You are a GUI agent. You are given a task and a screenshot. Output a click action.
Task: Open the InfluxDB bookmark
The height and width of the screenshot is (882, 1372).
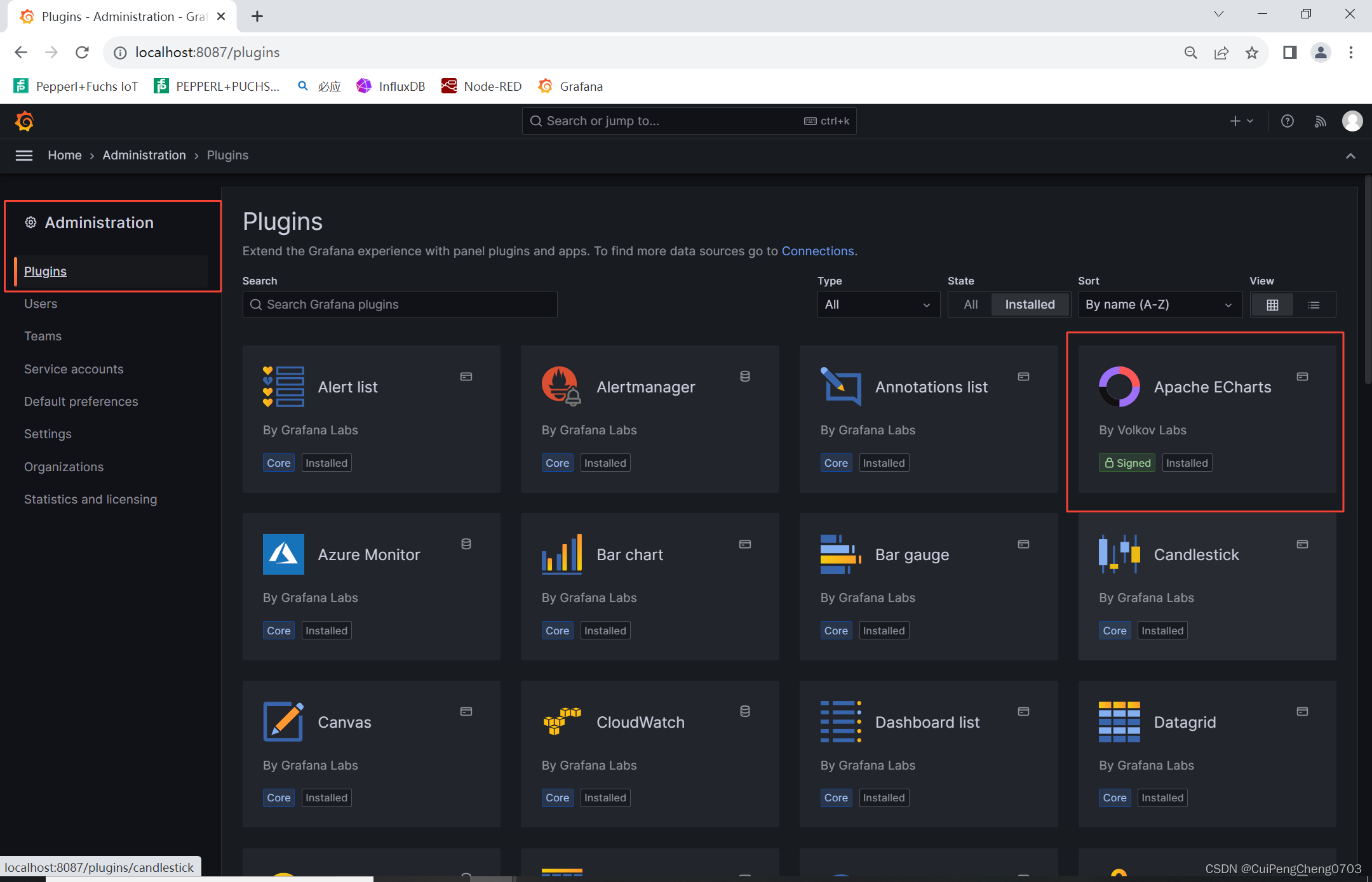coord(391,86)
